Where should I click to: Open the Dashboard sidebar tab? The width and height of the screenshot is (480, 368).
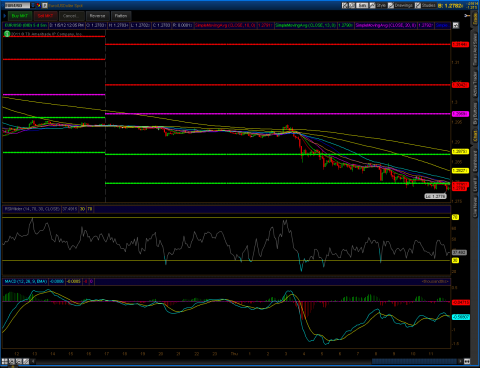point(475,161)
